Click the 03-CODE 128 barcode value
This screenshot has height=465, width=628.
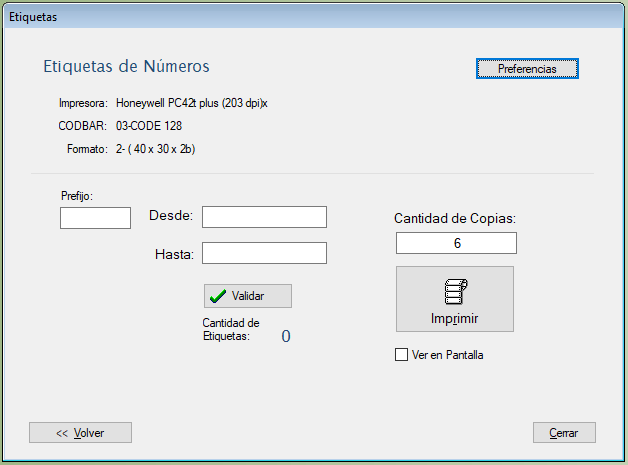149,126
